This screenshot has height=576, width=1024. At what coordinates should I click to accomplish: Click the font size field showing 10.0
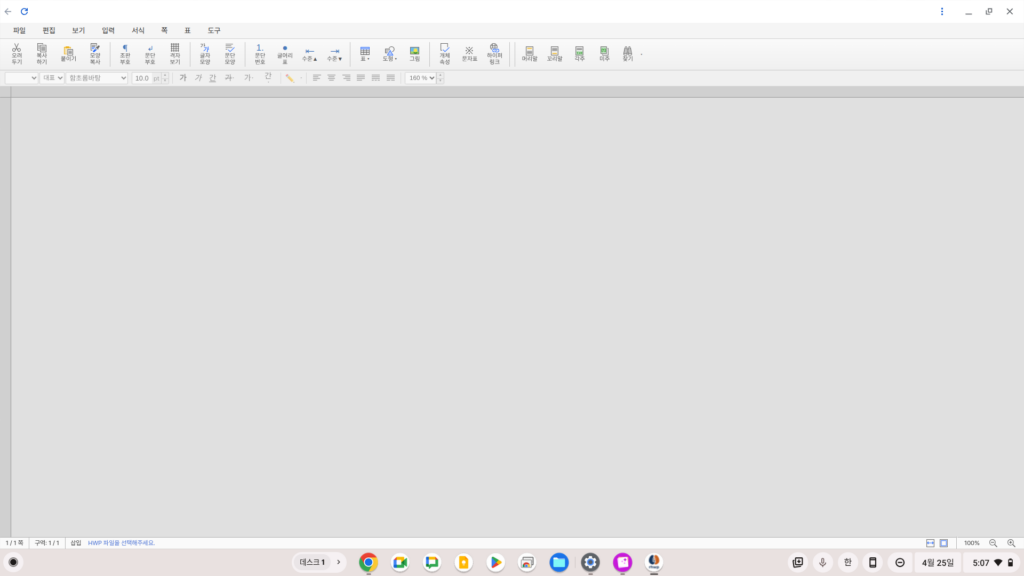point(142,78)
